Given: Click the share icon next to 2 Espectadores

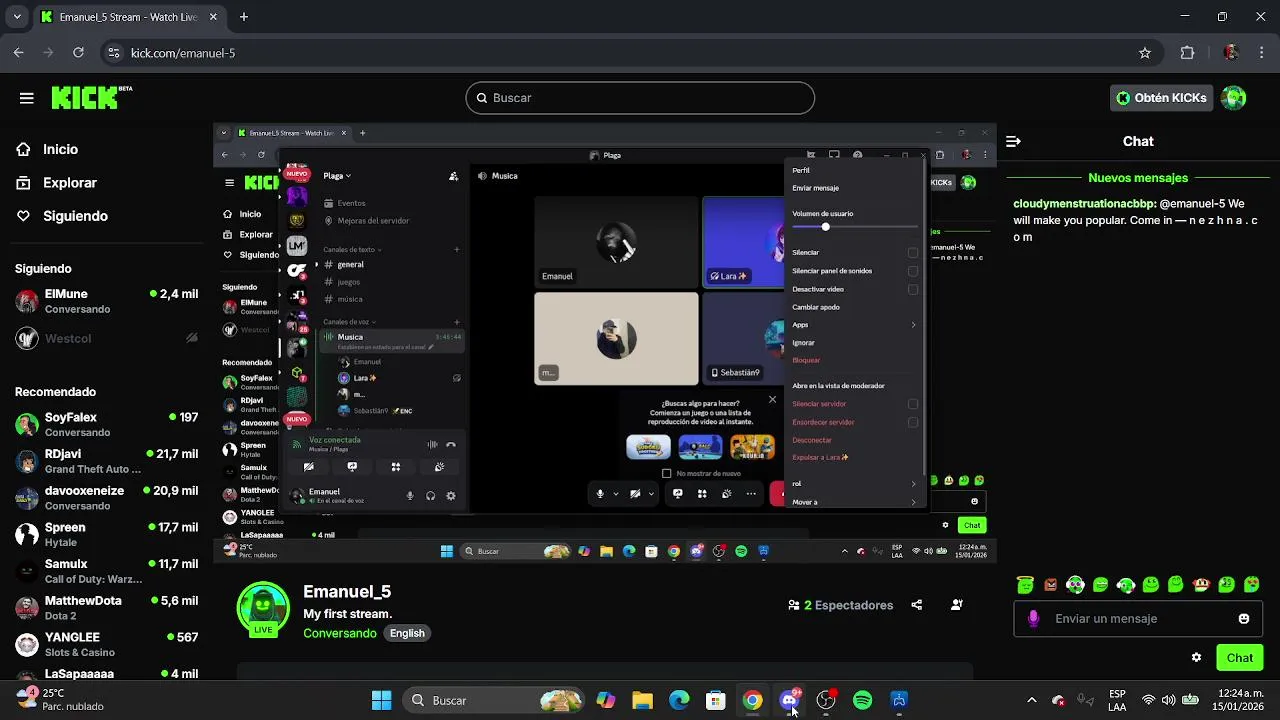Looking at the screenshot, I should (917, 605).
